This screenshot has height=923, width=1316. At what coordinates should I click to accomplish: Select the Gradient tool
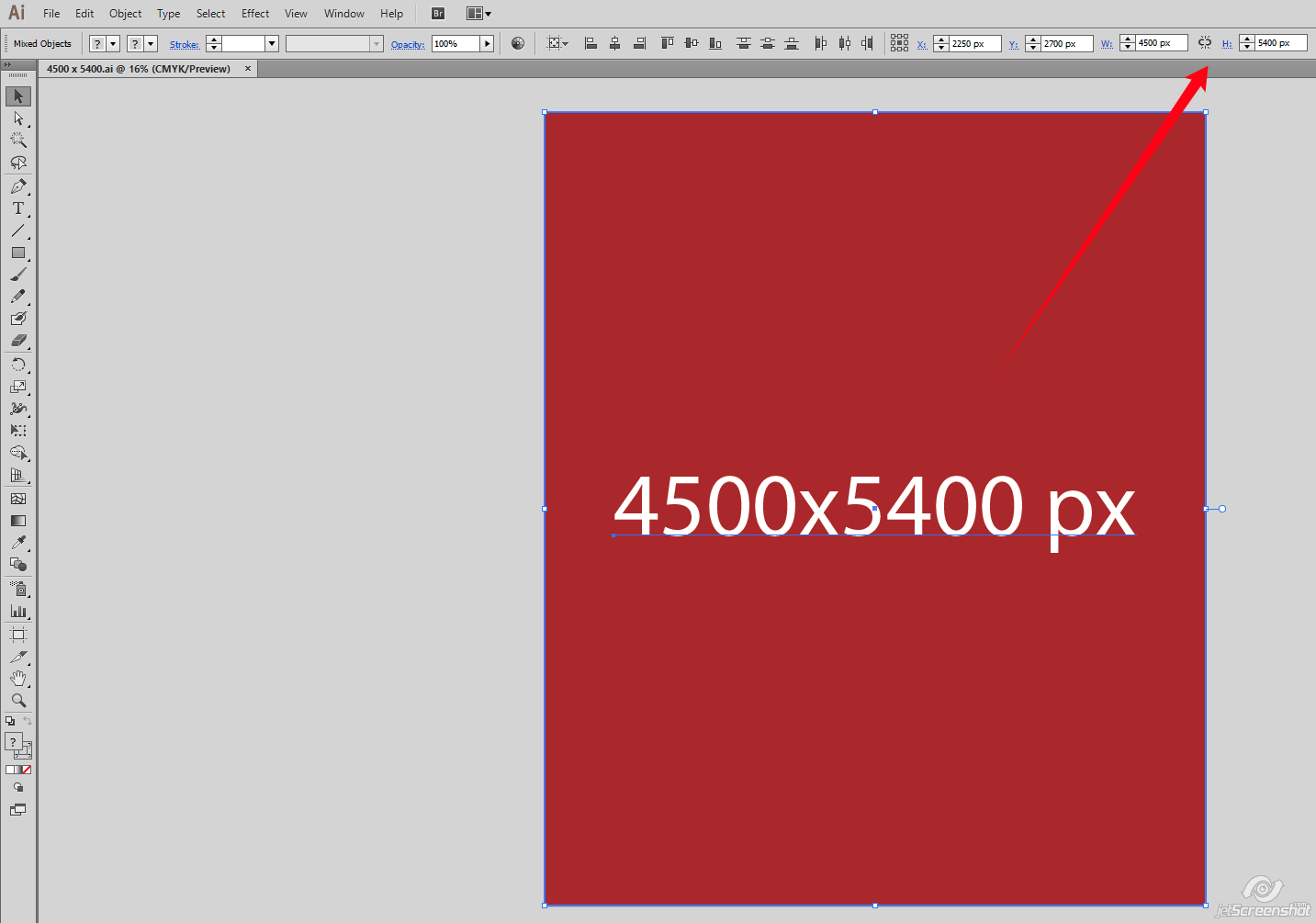18,521
